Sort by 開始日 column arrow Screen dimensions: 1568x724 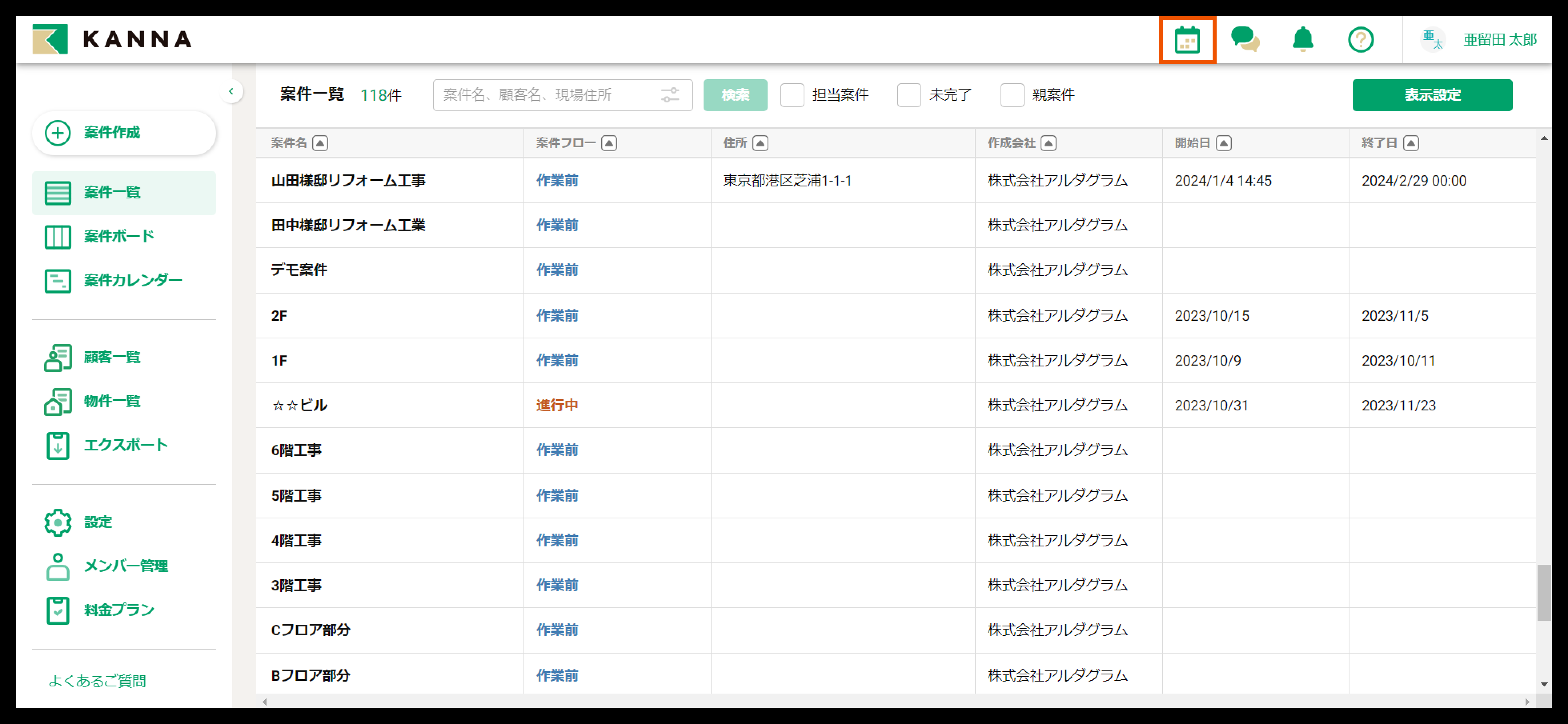pyautogui.click(x=1223, y=143)
